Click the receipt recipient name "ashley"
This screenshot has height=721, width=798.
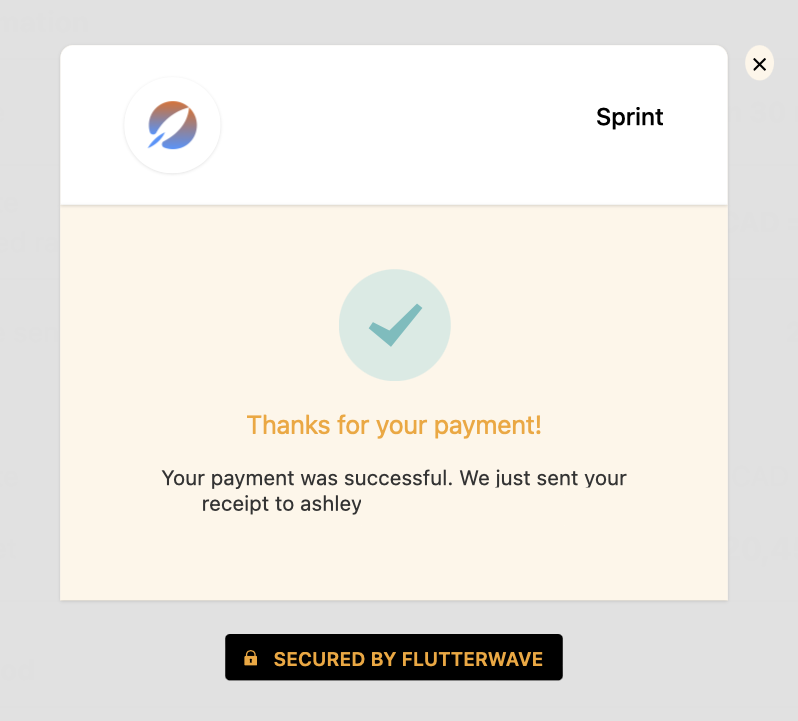click(x=331, y=504)
